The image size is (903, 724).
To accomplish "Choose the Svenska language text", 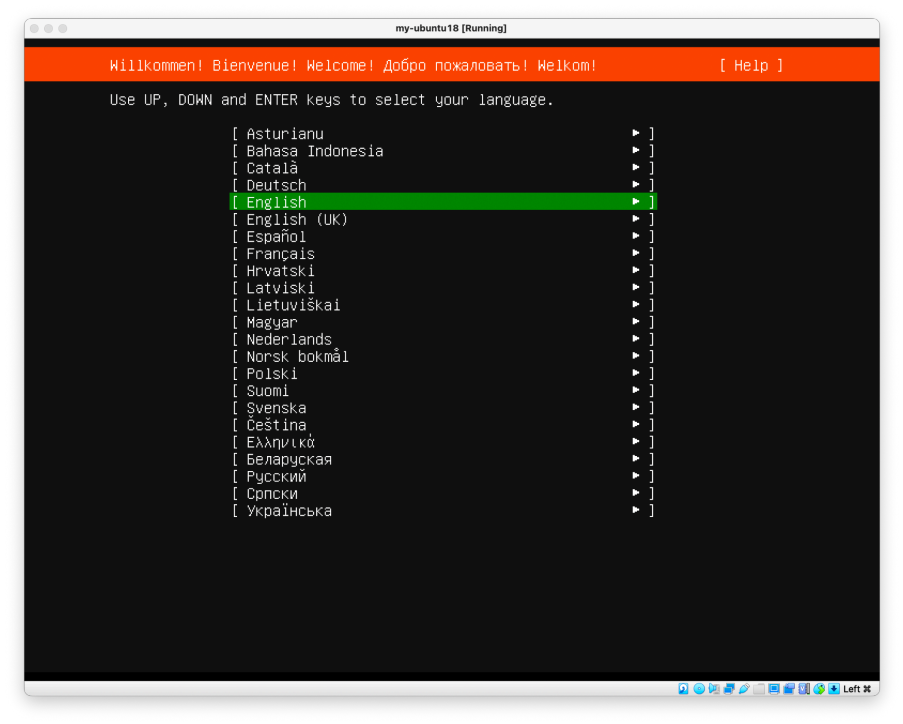I will click(276, 408).
